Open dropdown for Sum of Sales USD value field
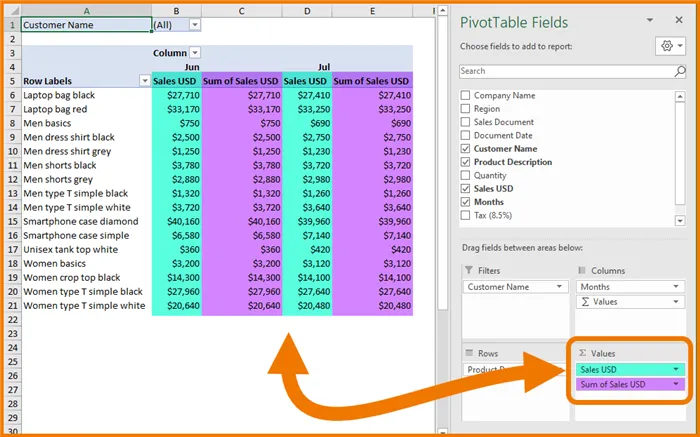Image resolution: width=700 pixels, height=437 pixels. tap(676, 384)
